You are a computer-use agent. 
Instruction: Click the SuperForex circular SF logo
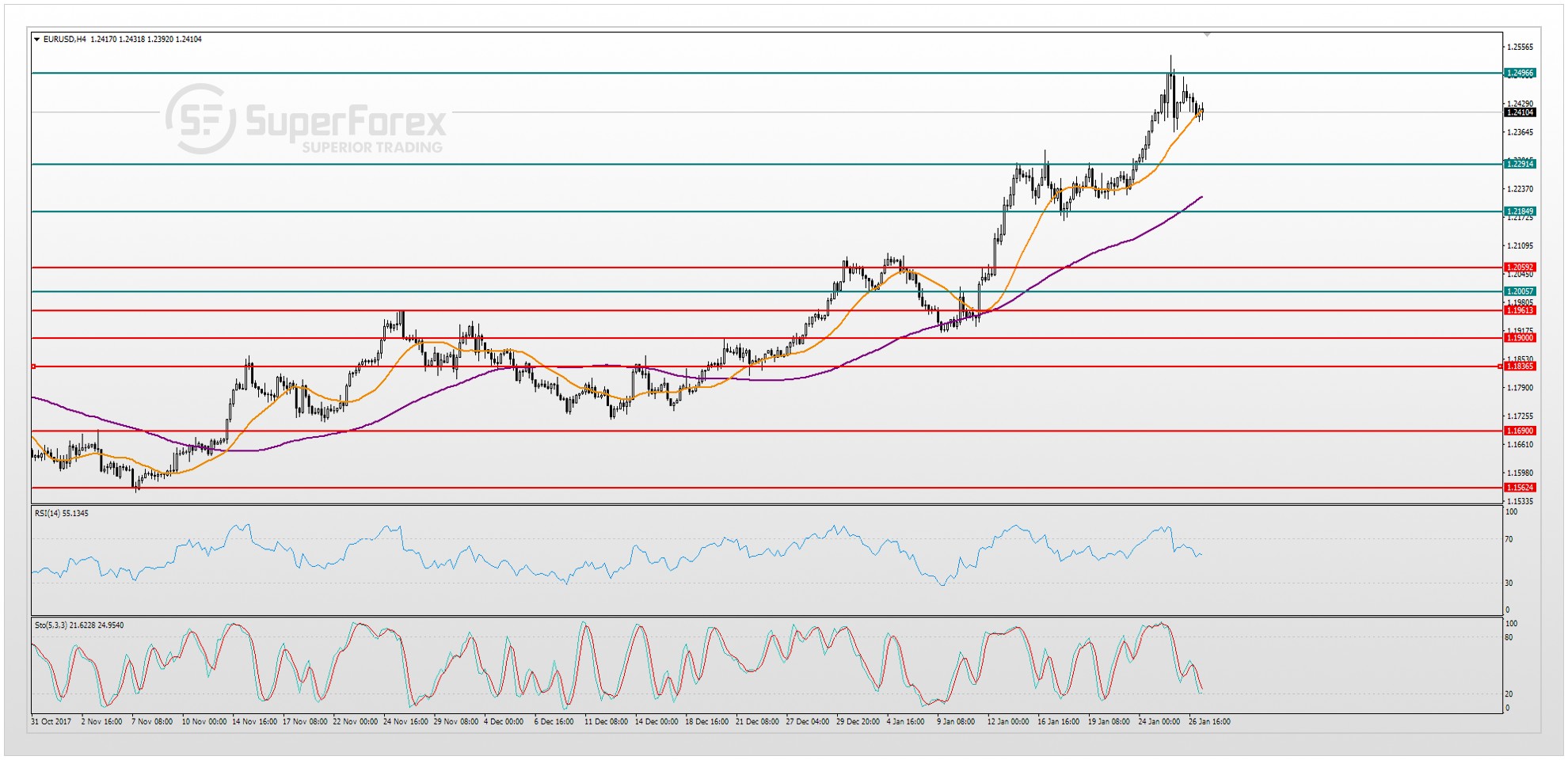coord(200,120)
